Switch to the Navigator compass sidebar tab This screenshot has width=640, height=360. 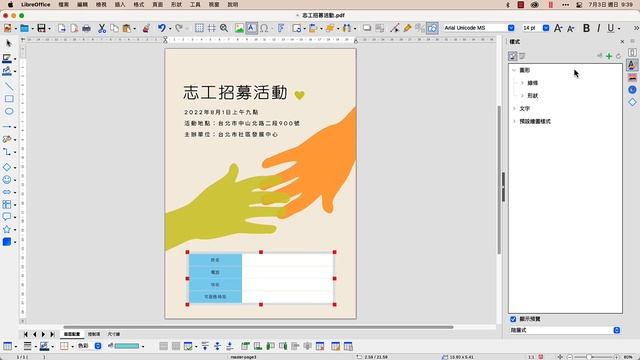click(632, 90)
